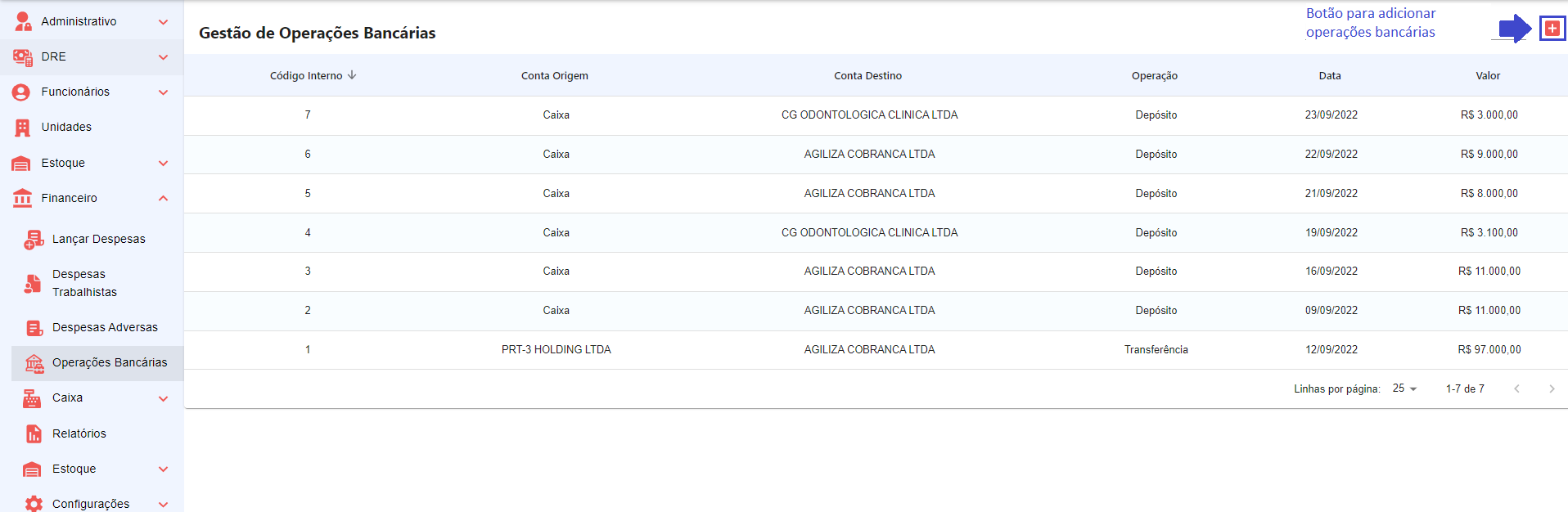Viewport: 1568px width, 512px height.
Task: Sort by Código Interno arrow
Action: click(x=352, y=75)
